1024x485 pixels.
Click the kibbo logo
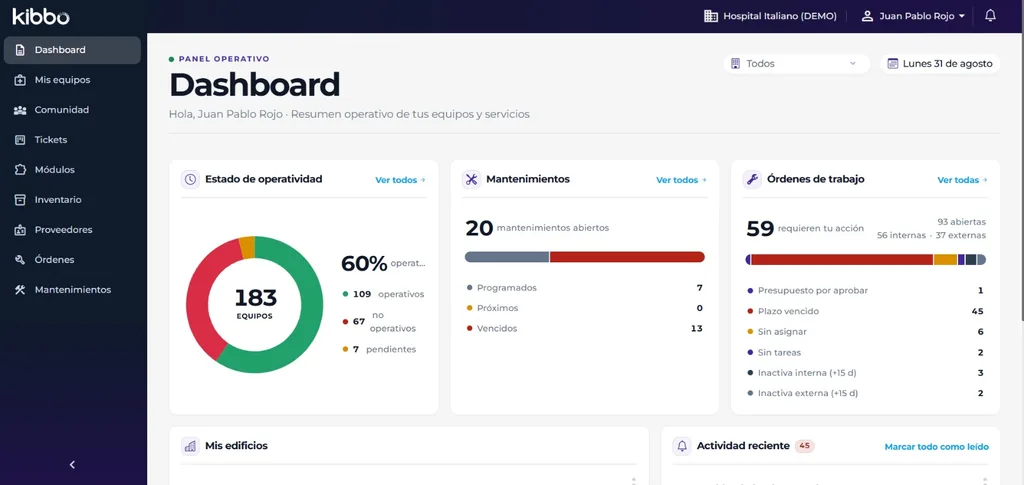(x=40, y=16)
